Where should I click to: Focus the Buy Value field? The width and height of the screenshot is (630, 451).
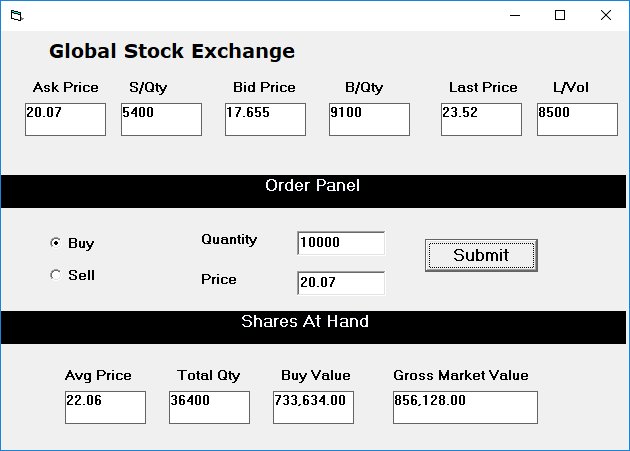(313, 407)
